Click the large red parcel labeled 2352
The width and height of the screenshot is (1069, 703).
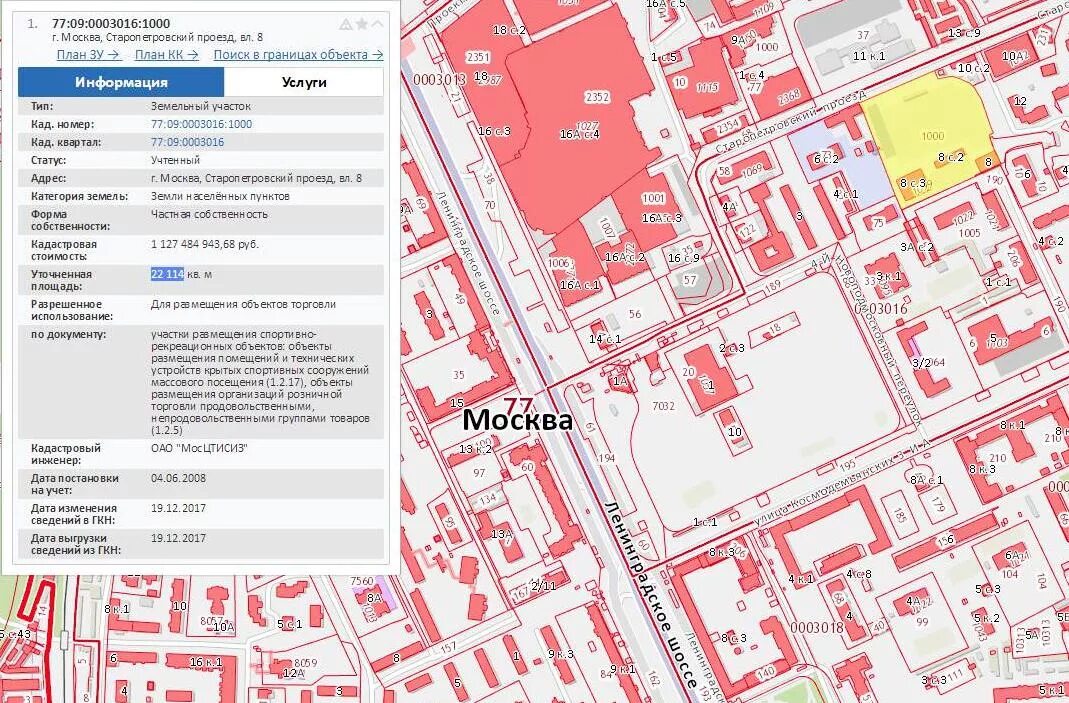point(597,98)
